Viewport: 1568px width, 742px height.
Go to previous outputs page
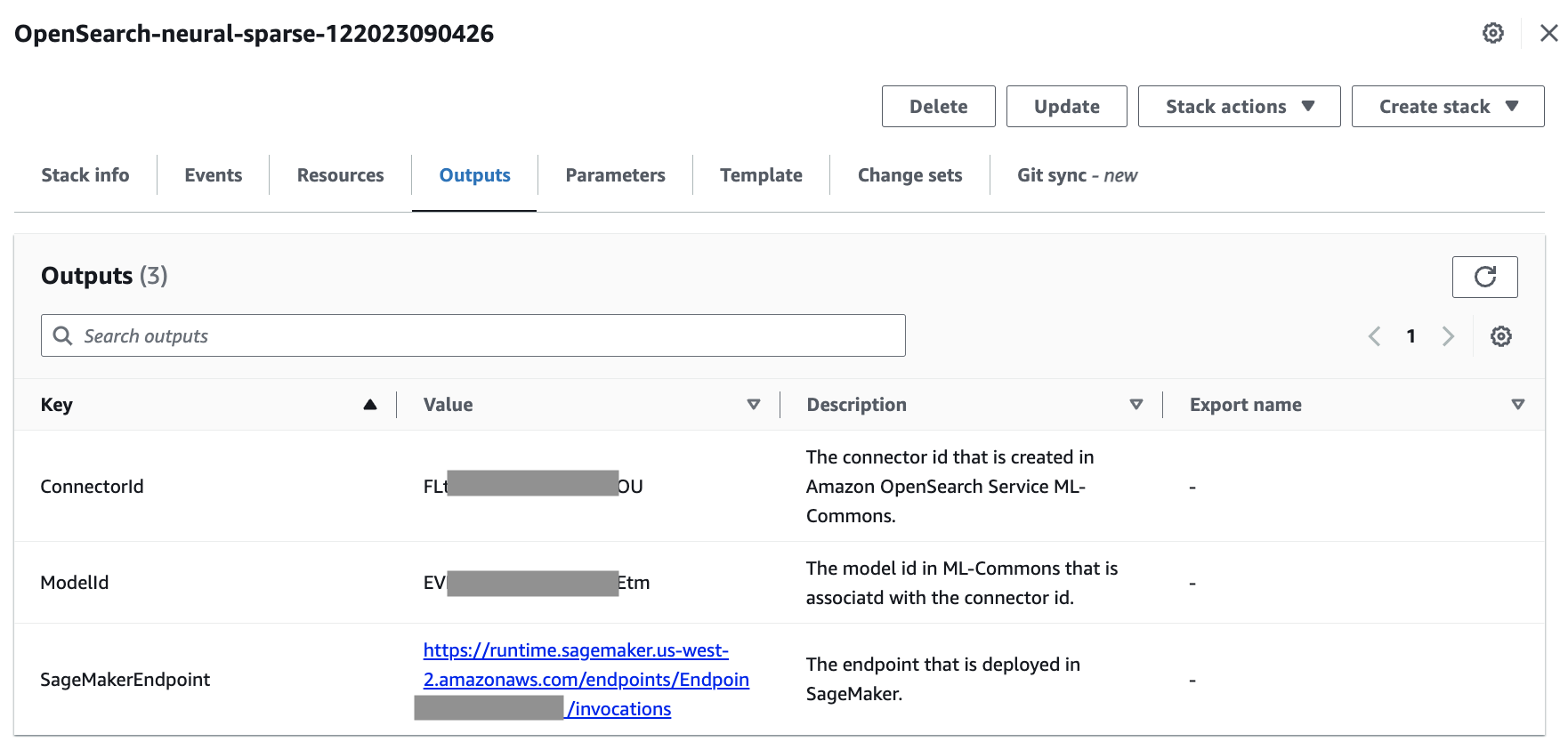[x=1374, y=336]
